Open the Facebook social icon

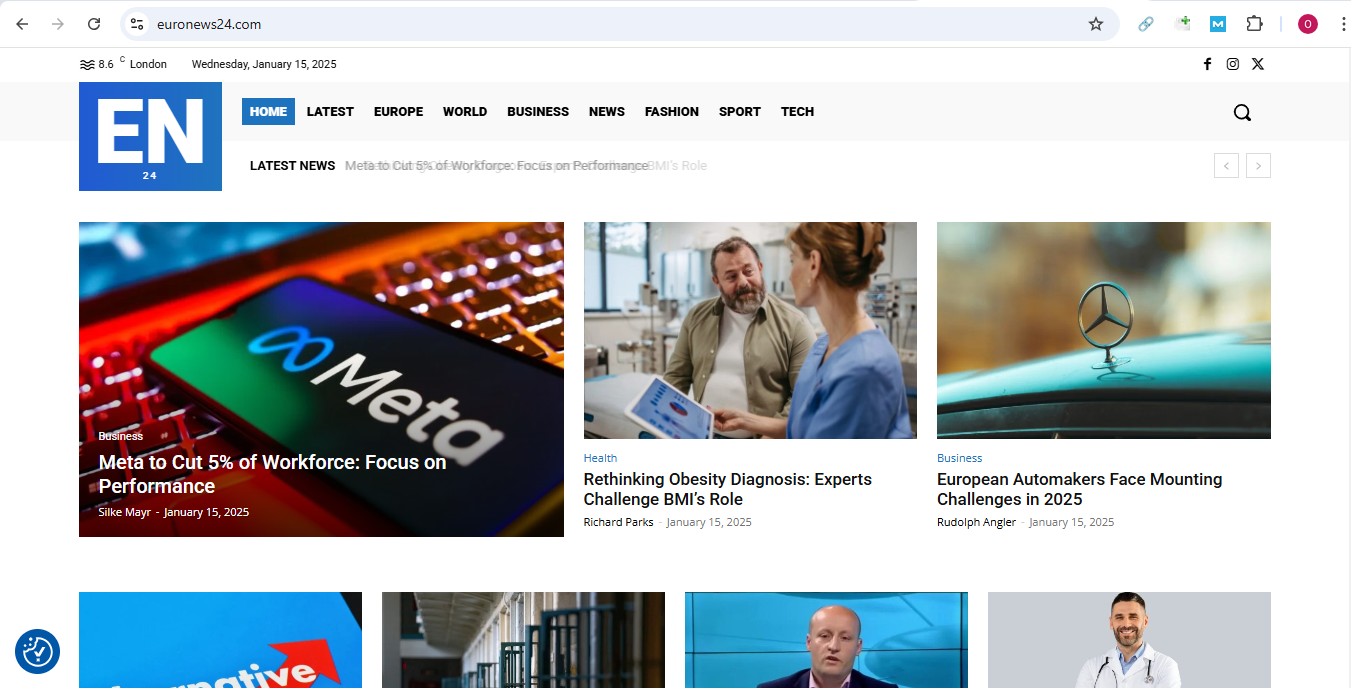coord(1207,64)
